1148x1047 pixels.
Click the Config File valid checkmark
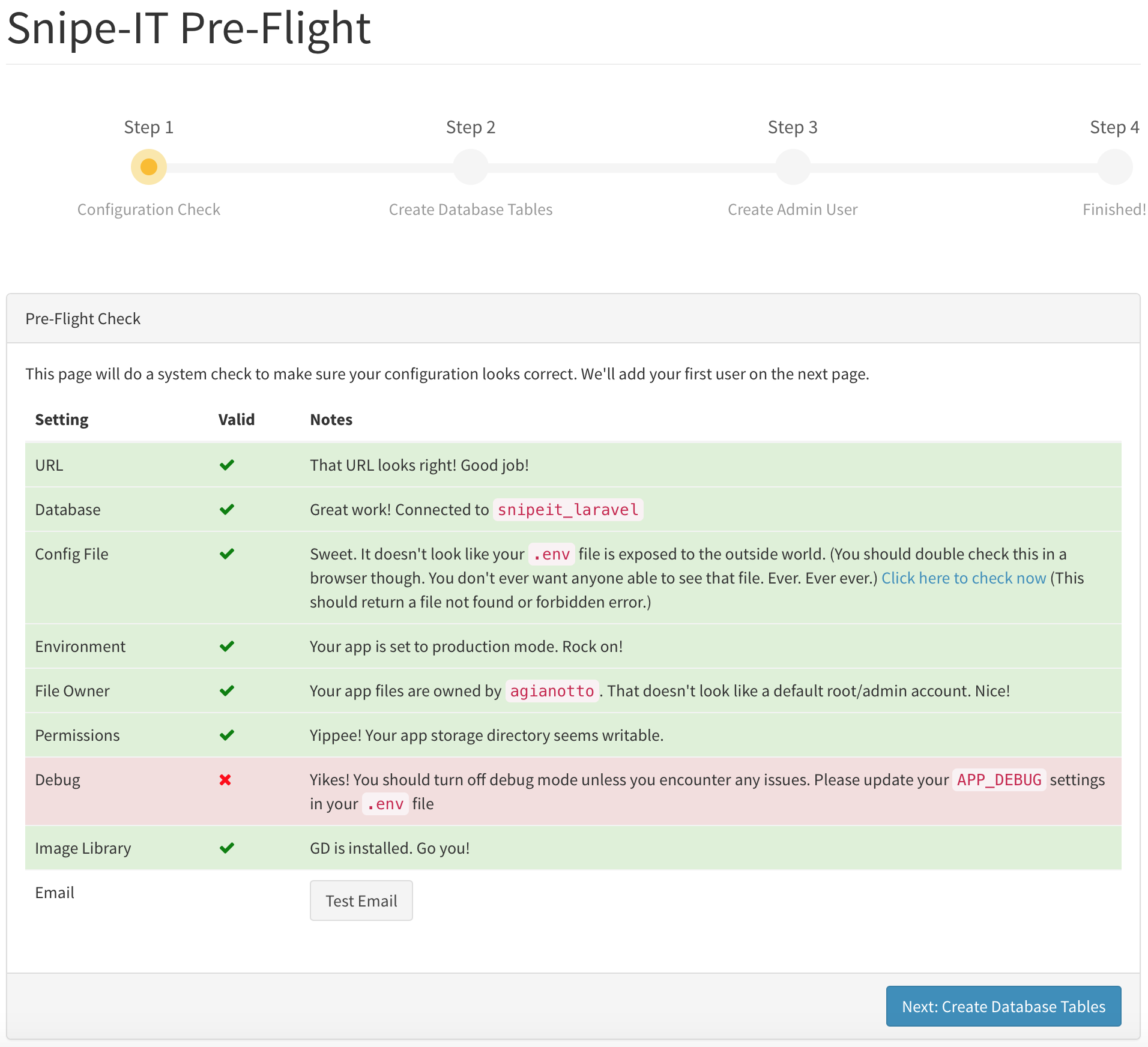(x=226, y=554)
